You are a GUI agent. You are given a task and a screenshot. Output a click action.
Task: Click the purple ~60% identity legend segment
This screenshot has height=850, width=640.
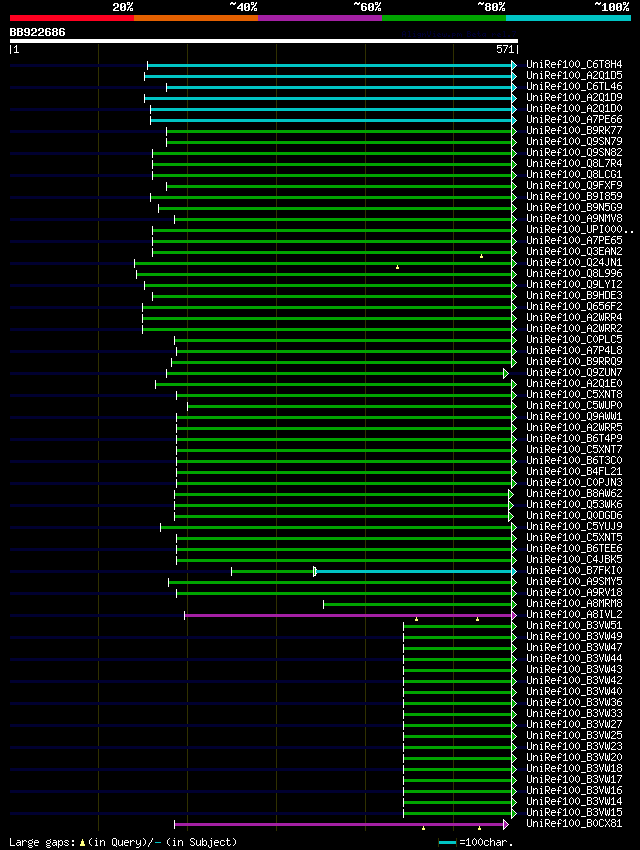(x=320, y=18)
